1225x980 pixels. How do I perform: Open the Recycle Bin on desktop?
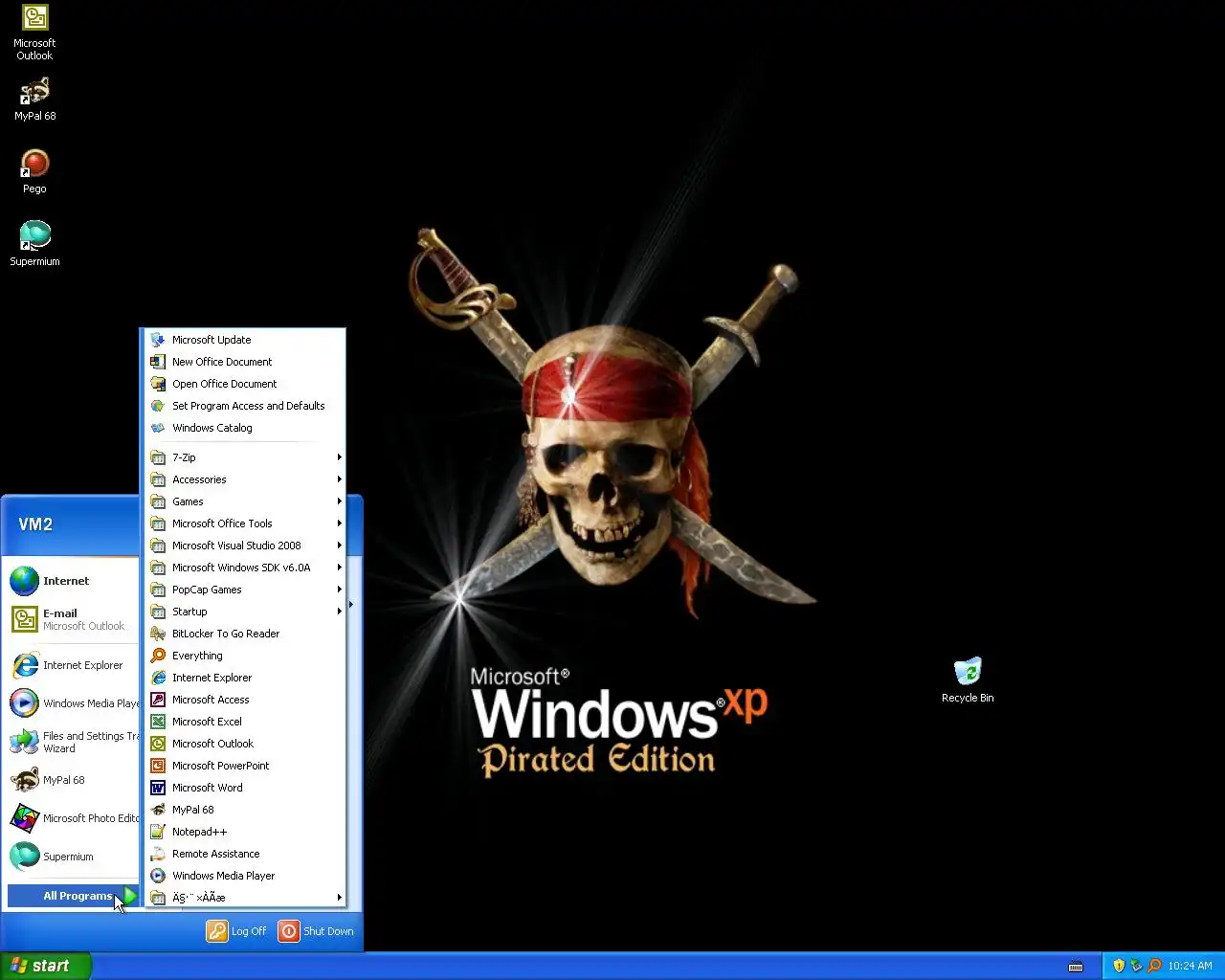click(x=968, y=680)
